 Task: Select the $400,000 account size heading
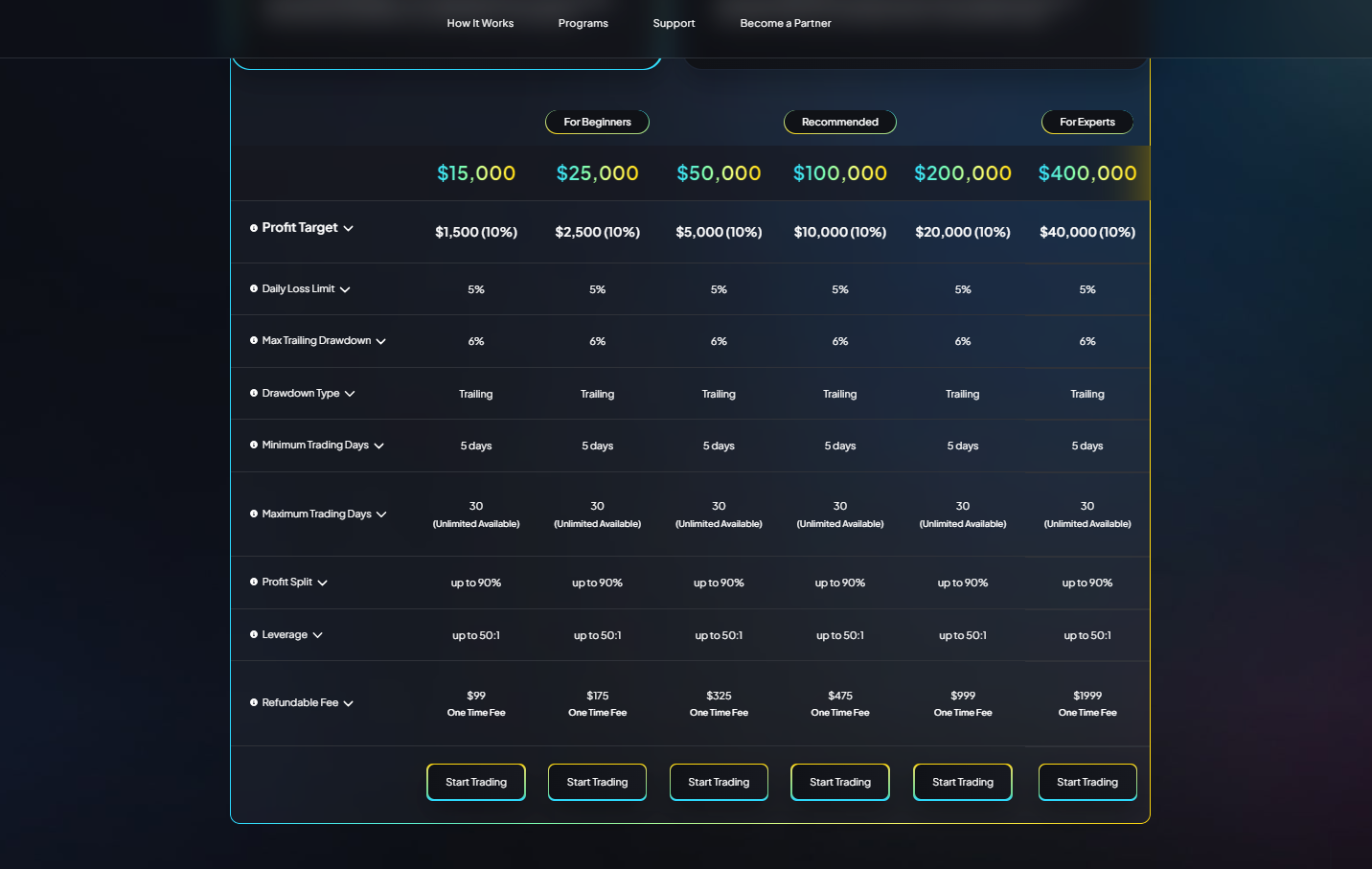[x=1087, y=173]
